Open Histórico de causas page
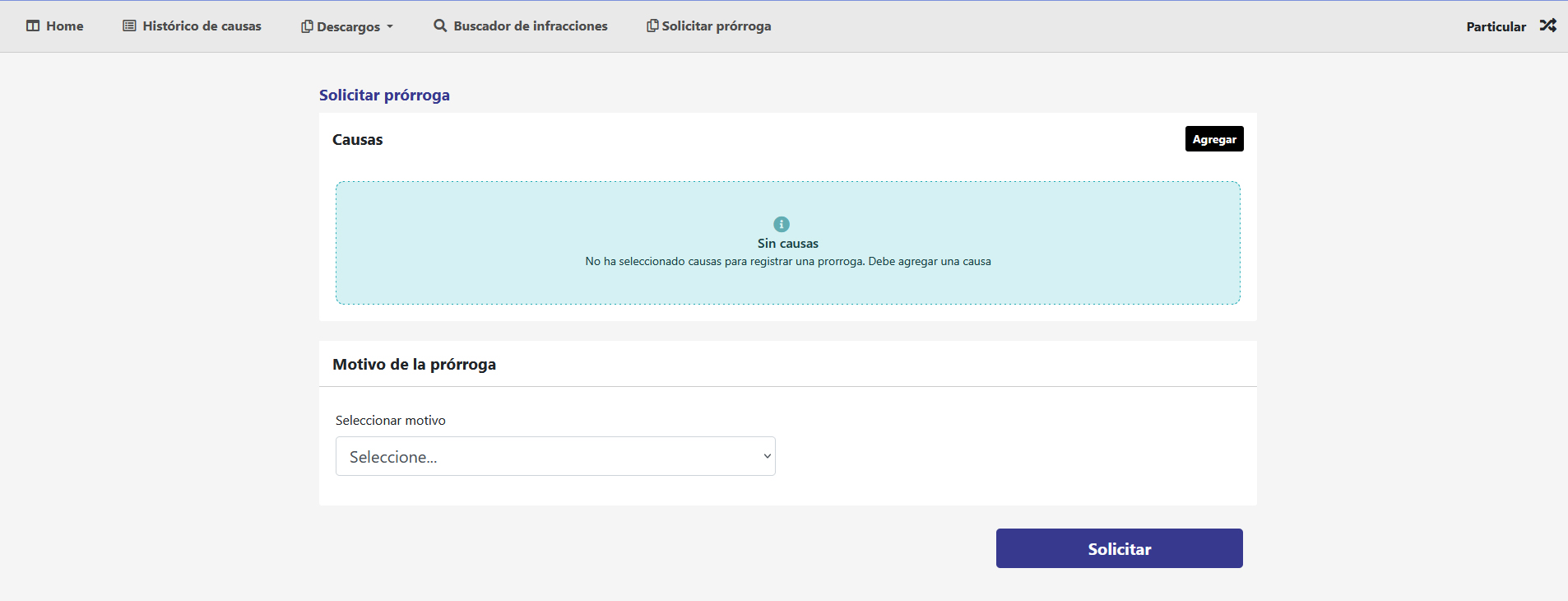 (202, 26)
